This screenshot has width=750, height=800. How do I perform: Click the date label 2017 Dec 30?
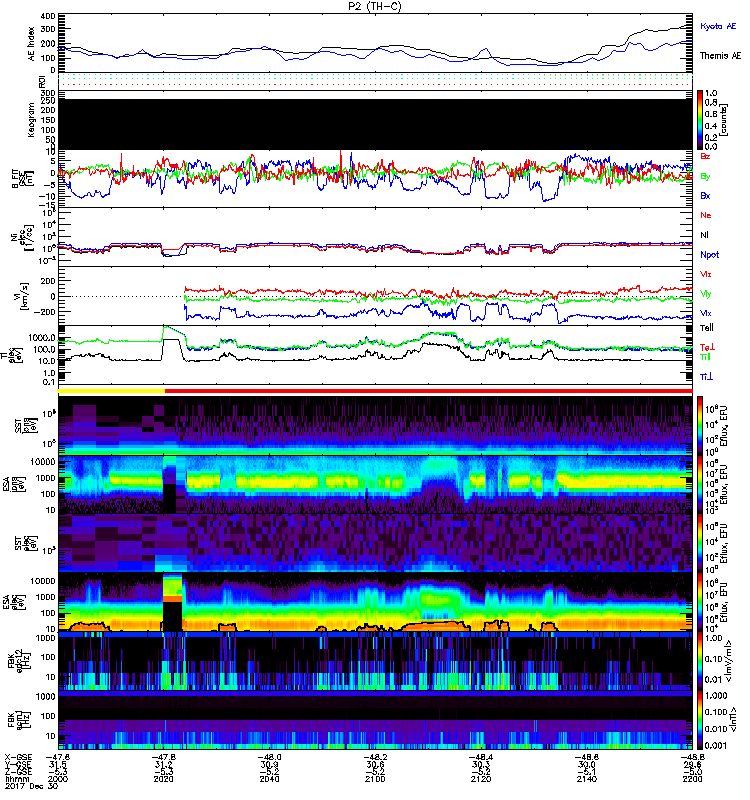[x=32, y=786]
